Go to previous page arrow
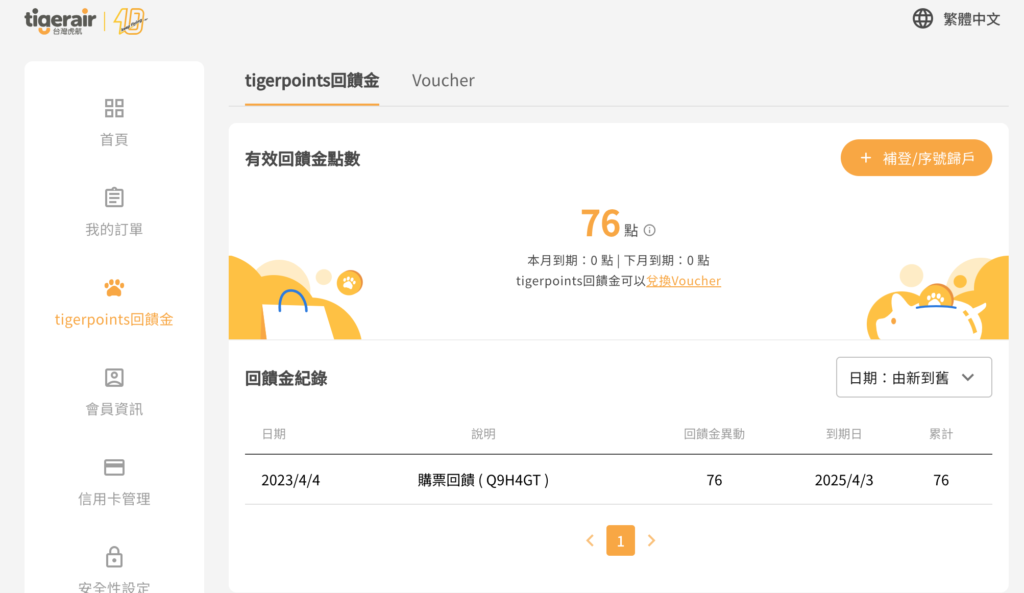This screenshot has width=1024, height=593. click(590, 541)
